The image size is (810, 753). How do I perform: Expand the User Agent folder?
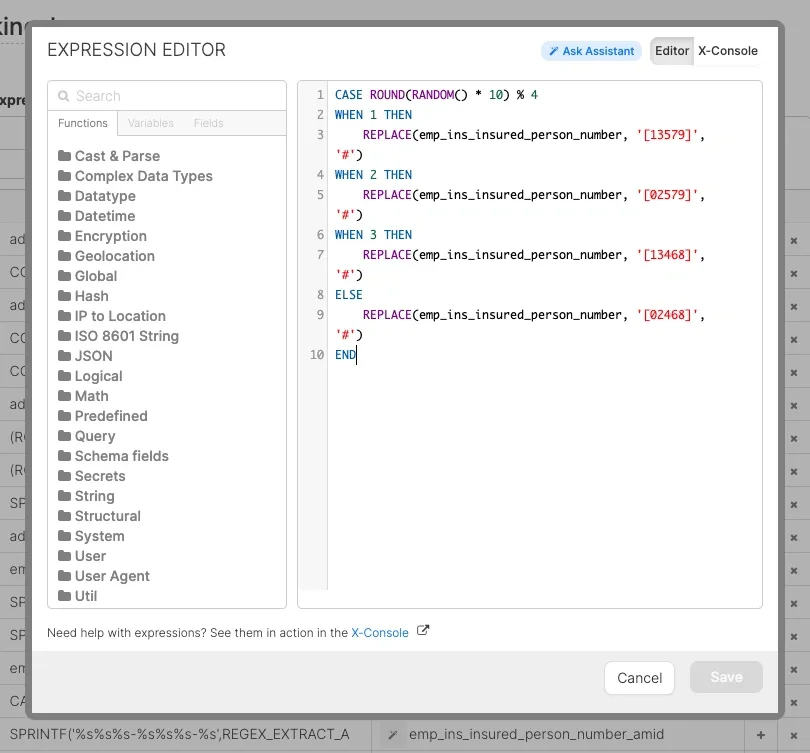coord(104,576)
